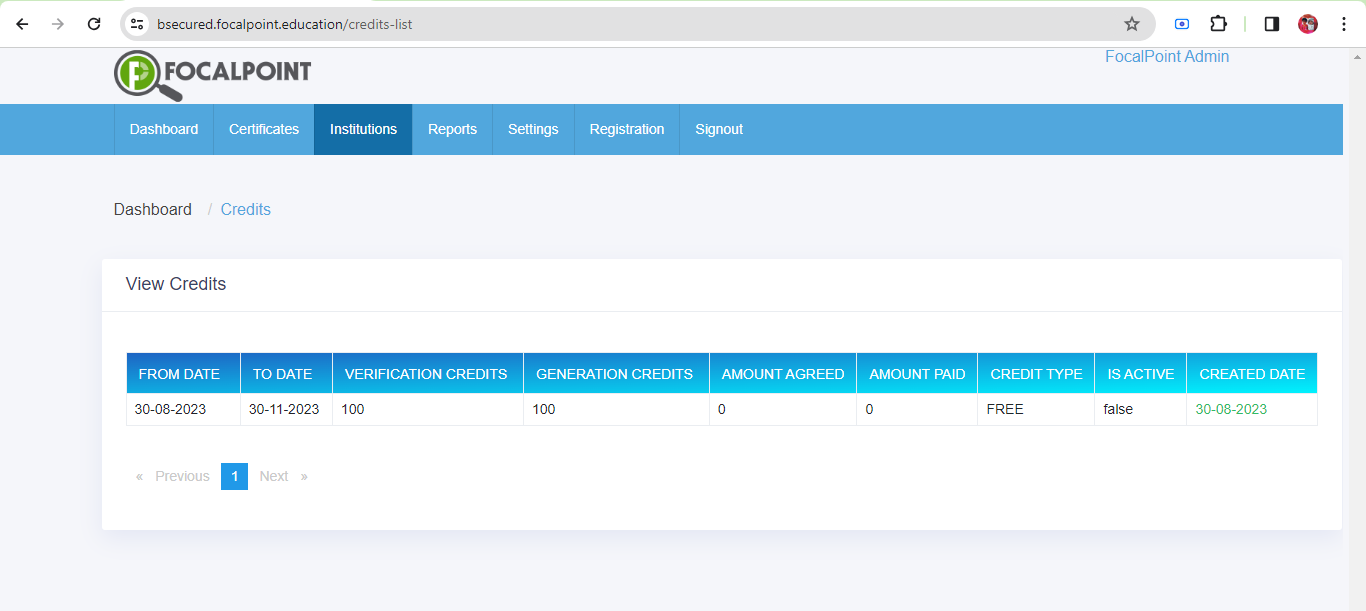Open the site information icon in address bar
This screenshot has width=1366, height=611.
(x=136, y=23)
